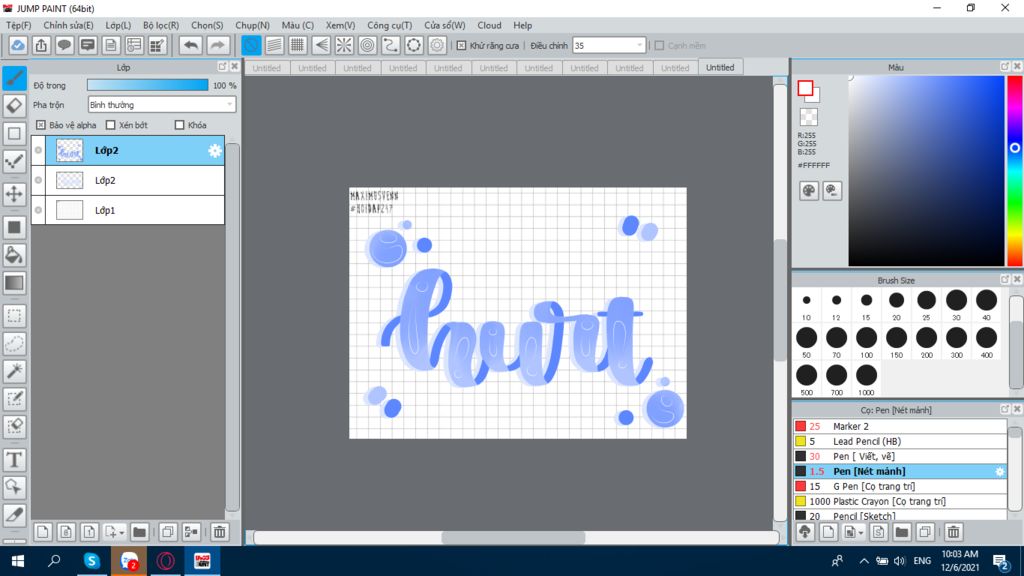Image resolution: width=1024 pixels, height=576 pixels.
Task: Click the canvas artwork thumbnail of middle Lớp2 layer
Action: (x=69, y=180)
